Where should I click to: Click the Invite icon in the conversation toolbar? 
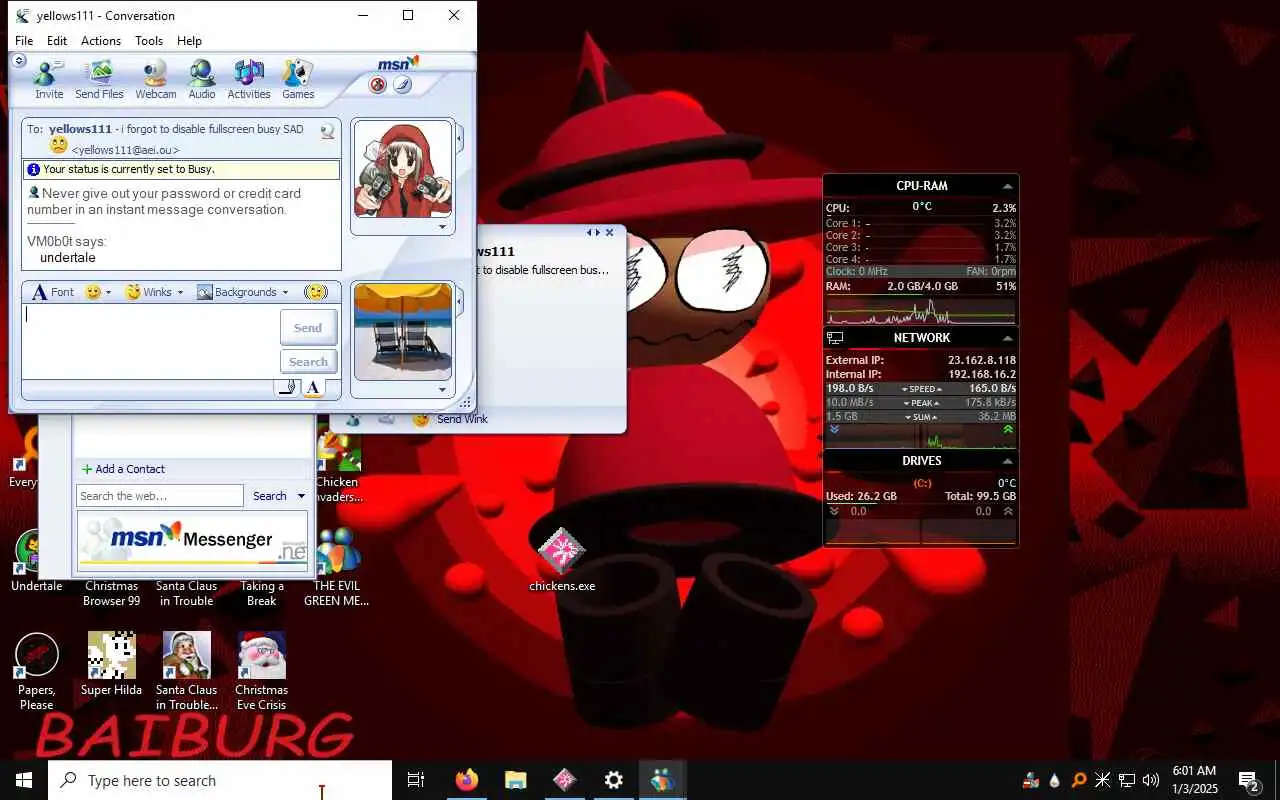coord(49,79)
